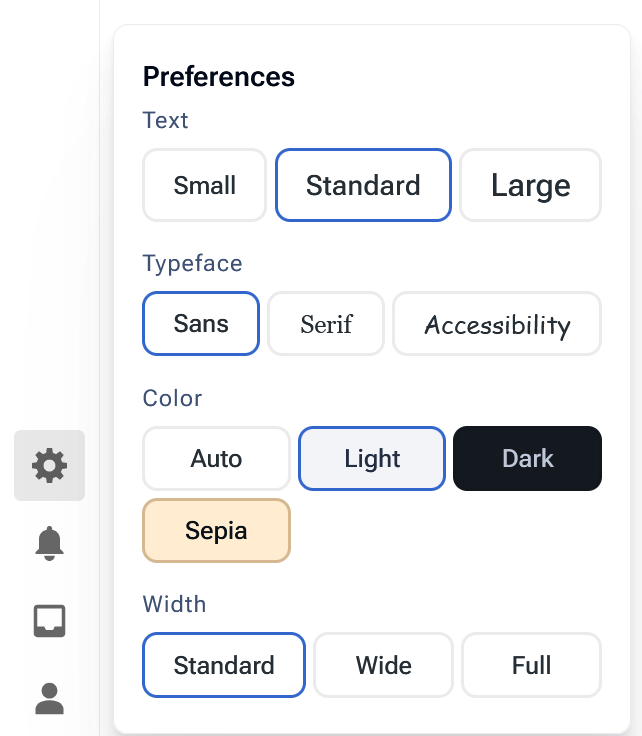Set page width to Standard
The width and height of the screenshot is (642, 736).
[x=224, y=665]
